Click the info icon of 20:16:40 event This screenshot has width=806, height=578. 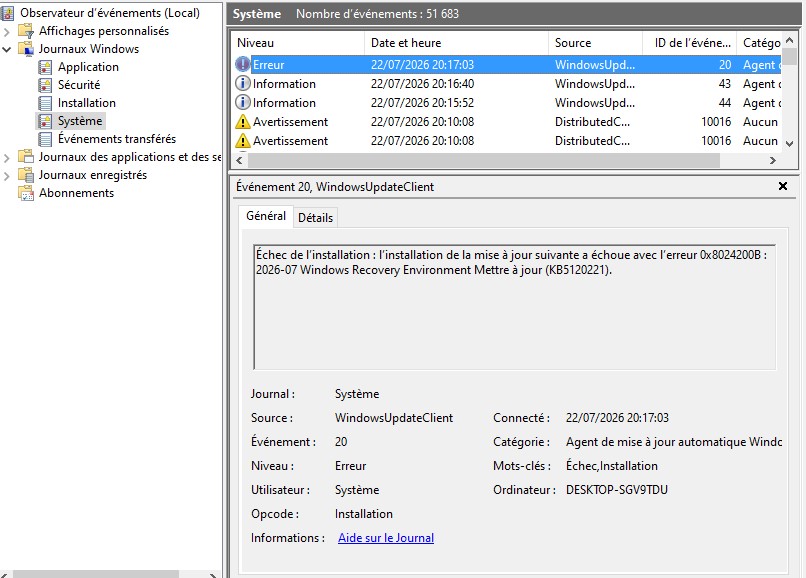[x=243, y=83]
